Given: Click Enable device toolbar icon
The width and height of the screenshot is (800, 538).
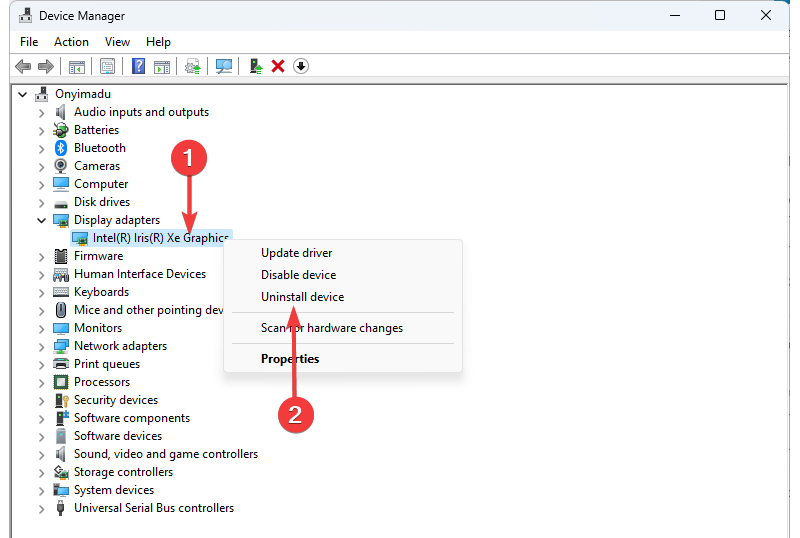Looking at the screenshot, I should pos(255,66).
